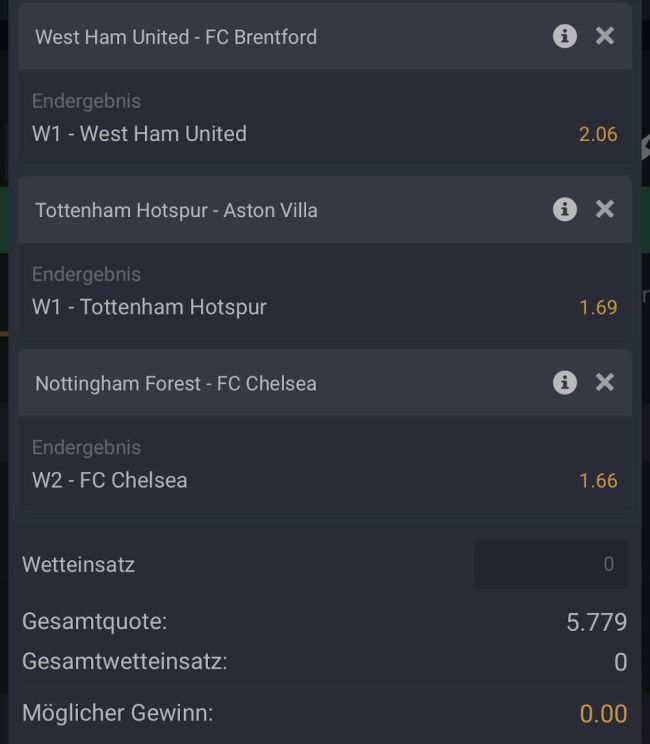Screen dimensions: 650x744
Task: Click the Gesamtwetteinsatz total value
Action: pos(620,662)
